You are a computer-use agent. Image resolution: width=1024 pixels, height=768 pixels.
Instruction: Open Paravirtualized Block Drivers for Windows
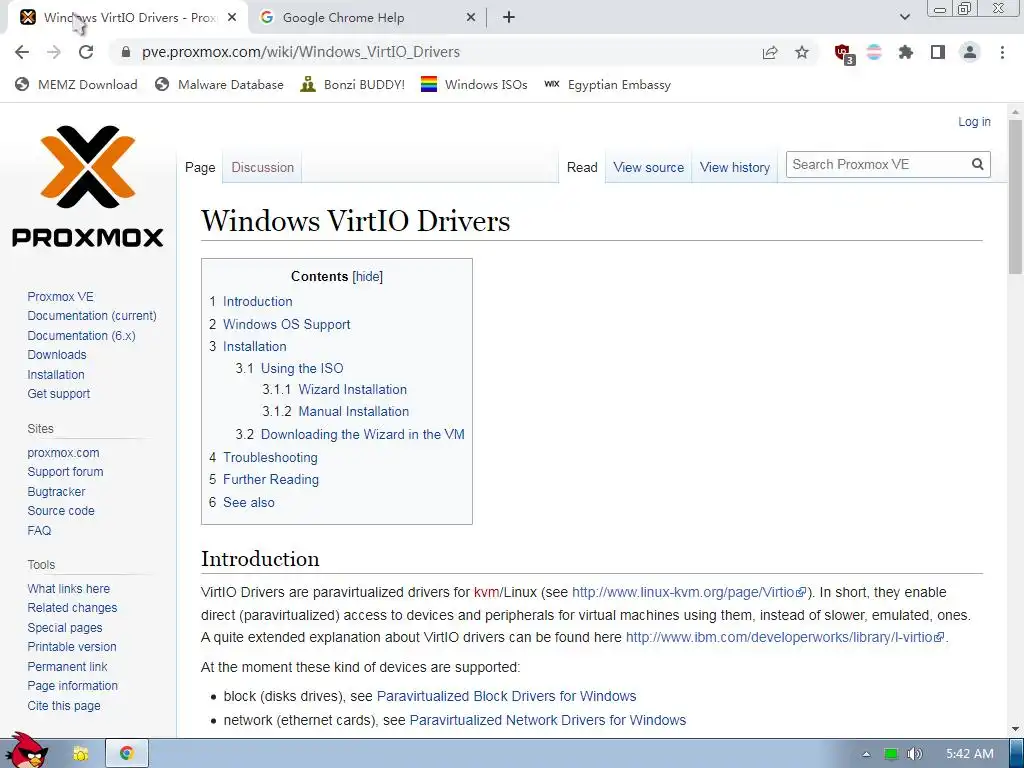(x=506, y=696)
